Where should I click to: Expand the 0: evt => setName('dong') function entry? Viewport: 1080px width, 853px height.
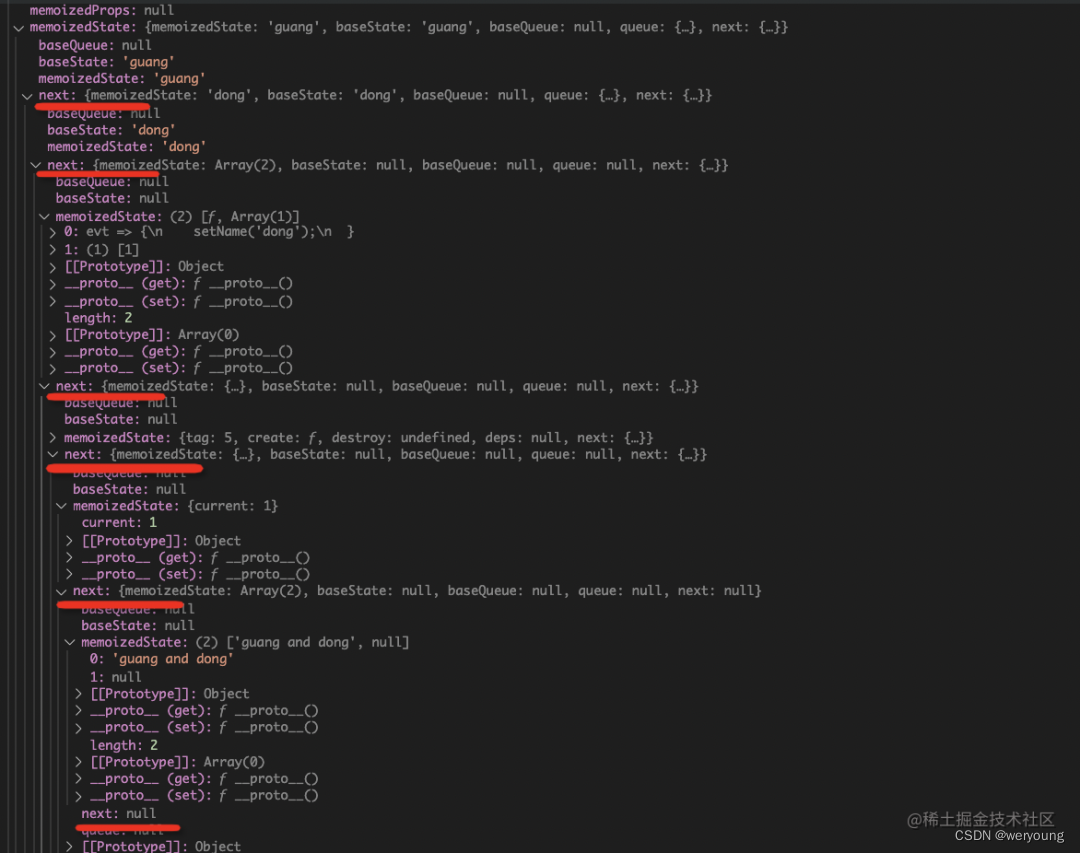coord(53,232)
